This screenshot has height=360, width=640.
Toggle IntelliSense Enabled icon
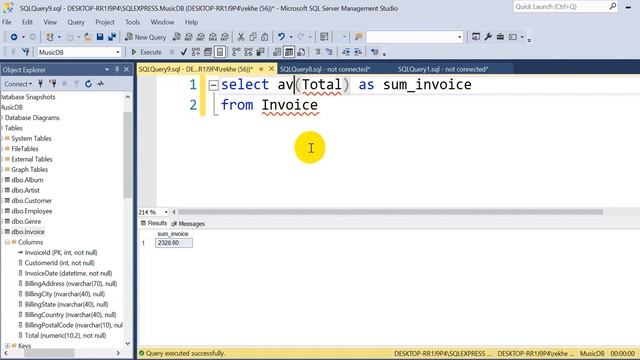click(x=220, y=52)
